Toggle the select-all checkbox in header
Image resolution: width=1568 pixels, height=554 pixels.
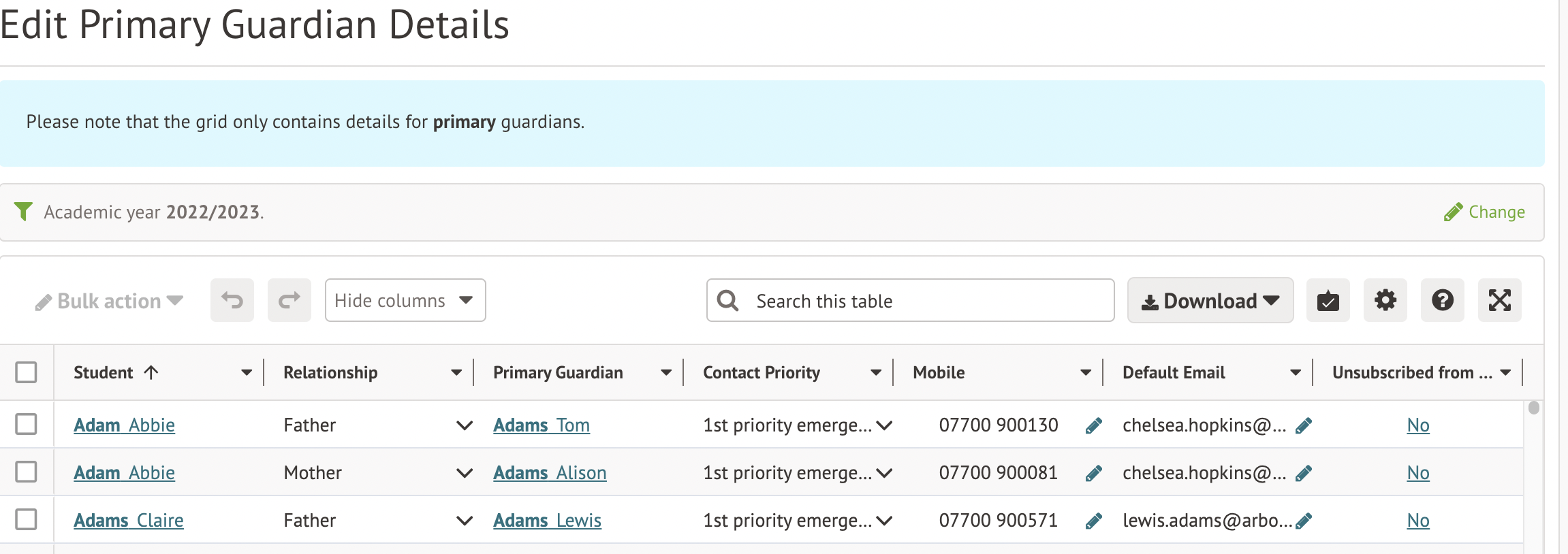point(26,372)
